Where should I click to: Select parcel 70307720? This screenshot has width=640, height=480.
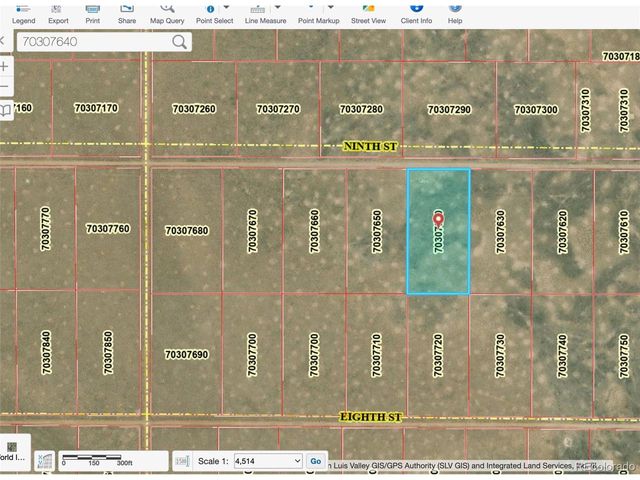(438, 356)
